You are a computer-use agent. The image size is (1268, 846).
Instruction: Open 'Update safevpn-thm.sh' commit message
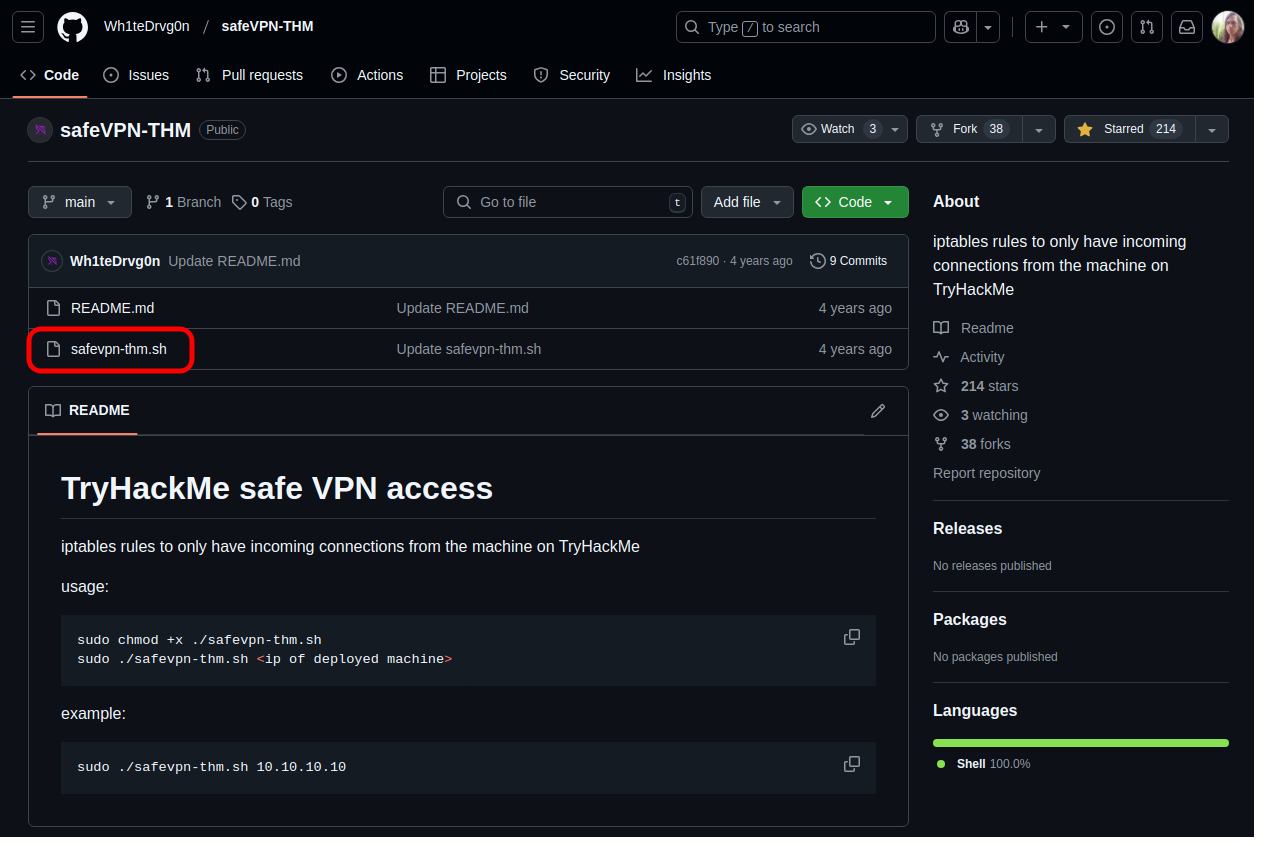click(469, 349)
